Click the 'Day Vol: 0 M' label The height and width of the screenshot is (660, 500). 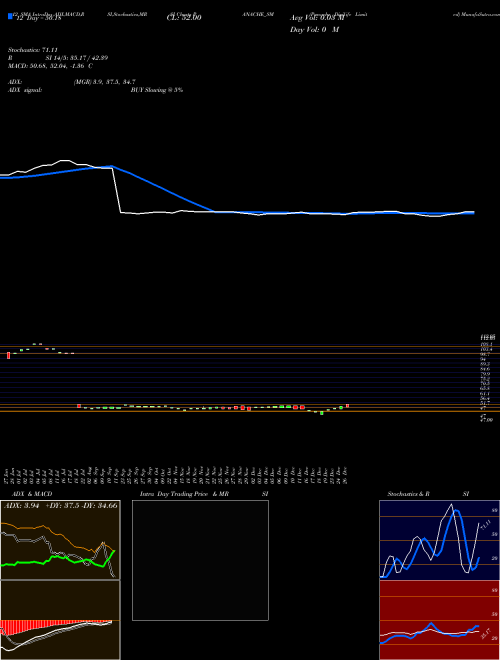[314, 30]
